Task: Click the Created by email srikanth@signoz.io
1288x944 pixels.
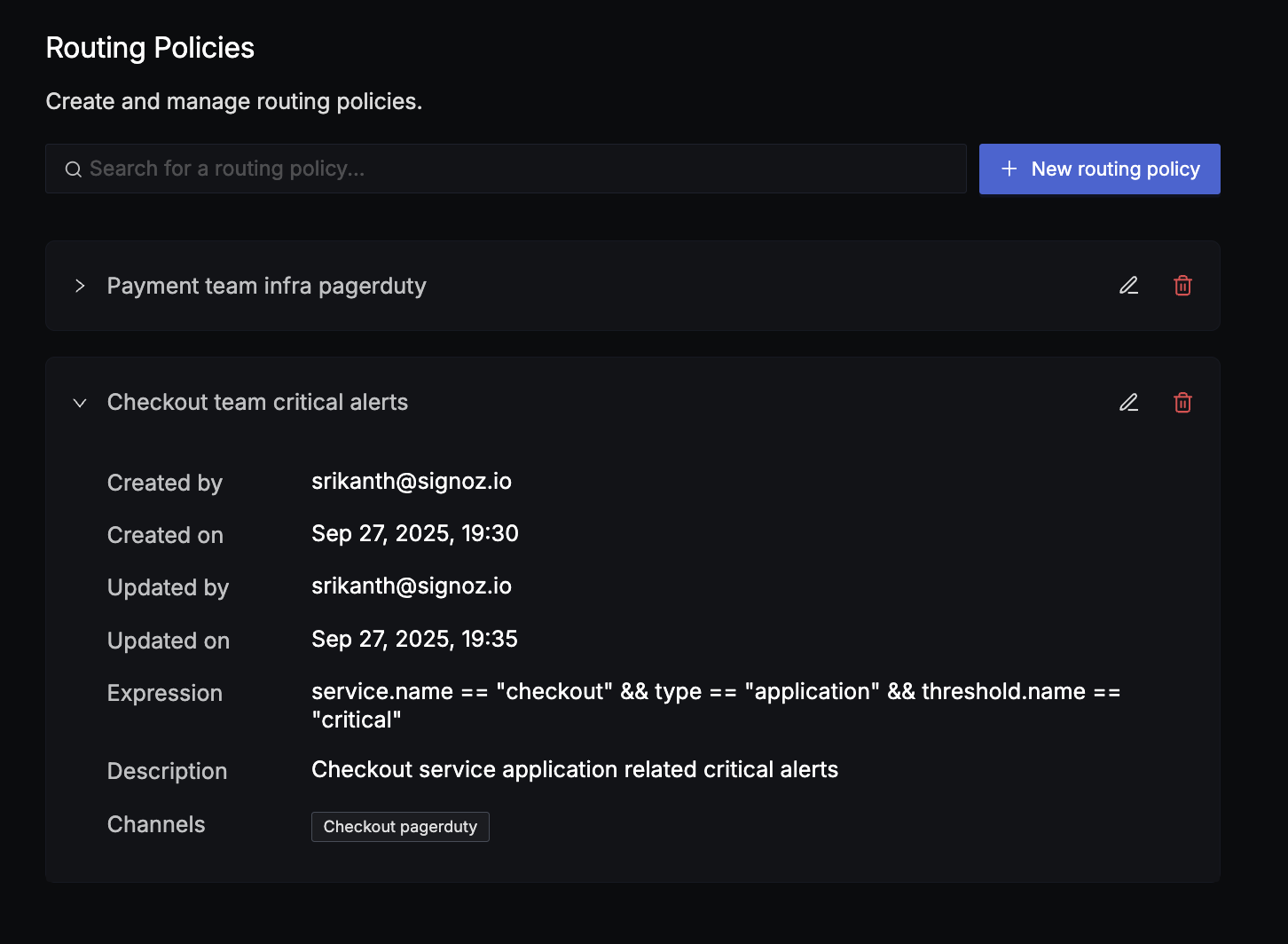Action: pyautogui.click(x=412, y=482)
